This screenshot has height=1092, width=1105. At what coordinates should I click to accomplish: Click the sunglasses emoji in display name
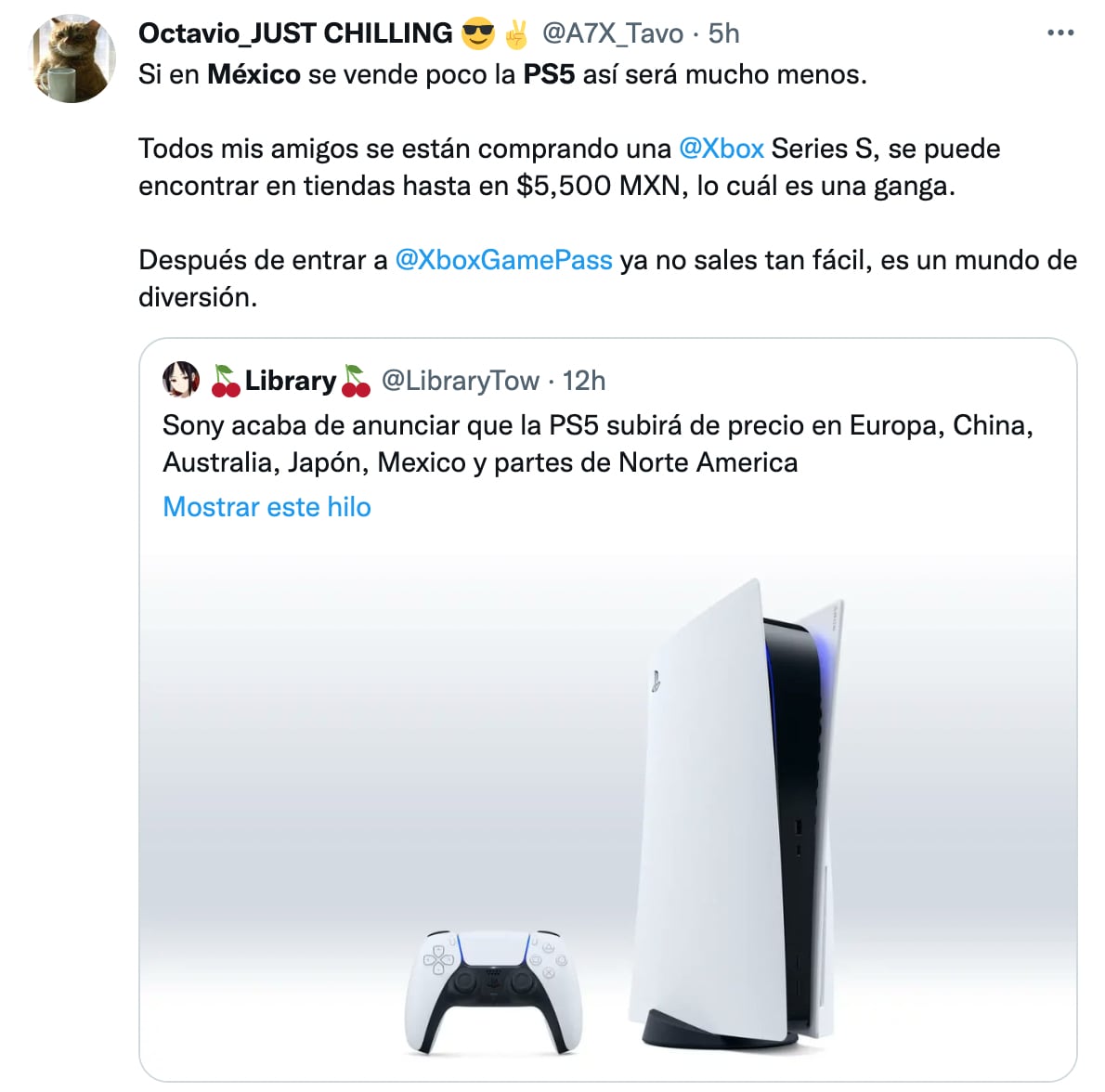tap(477, 33)
